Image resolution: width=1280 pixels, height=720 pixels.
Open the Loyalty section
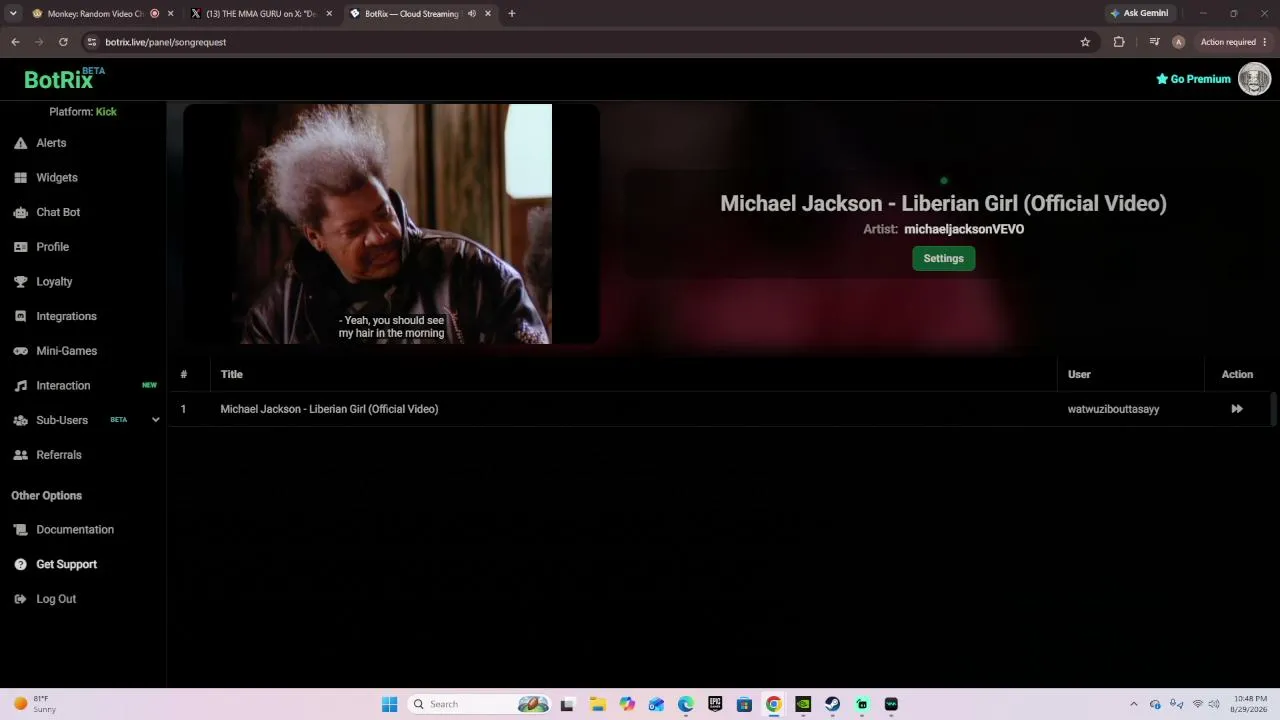point(54,282)
